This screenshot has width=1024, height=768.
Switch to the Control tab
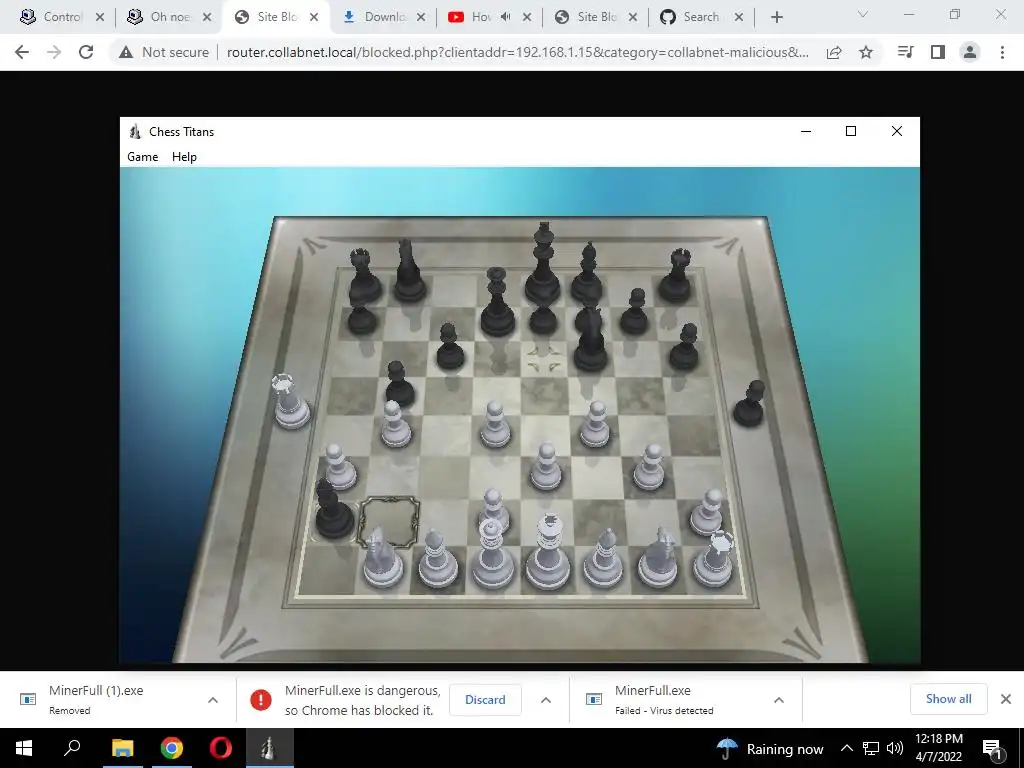[61, 17]
